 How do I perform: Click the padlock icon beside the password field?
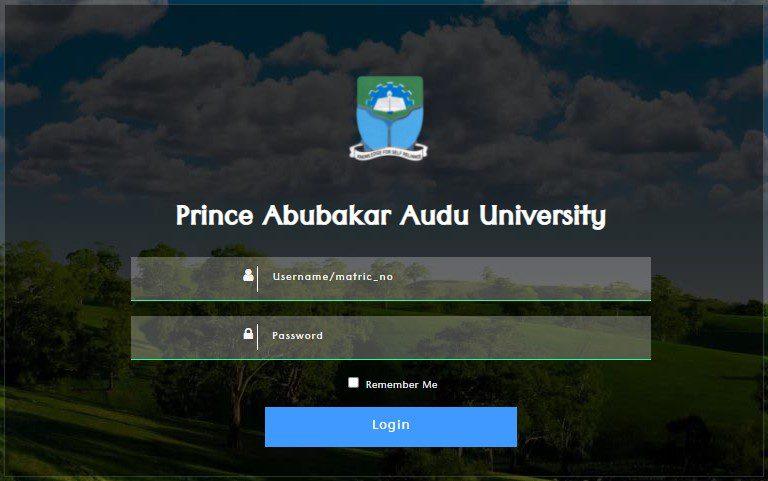(248, 334)
